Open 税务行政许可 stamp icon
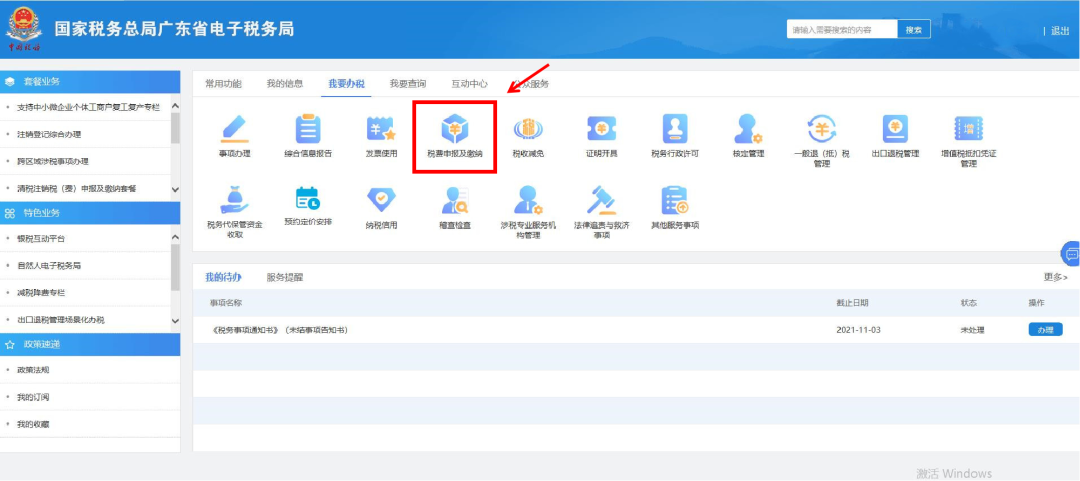This screenshot has width=1080, height=481. click(675, 129)
